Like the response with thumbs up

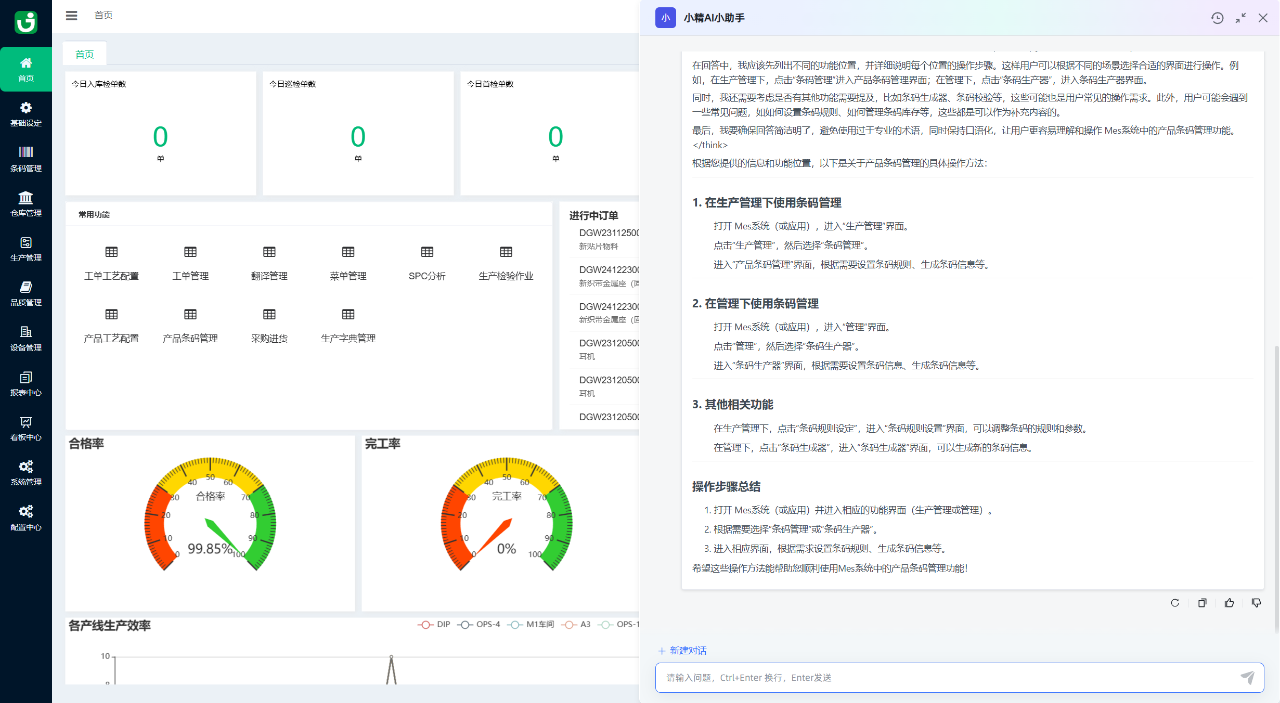(x=1229, y=603)
